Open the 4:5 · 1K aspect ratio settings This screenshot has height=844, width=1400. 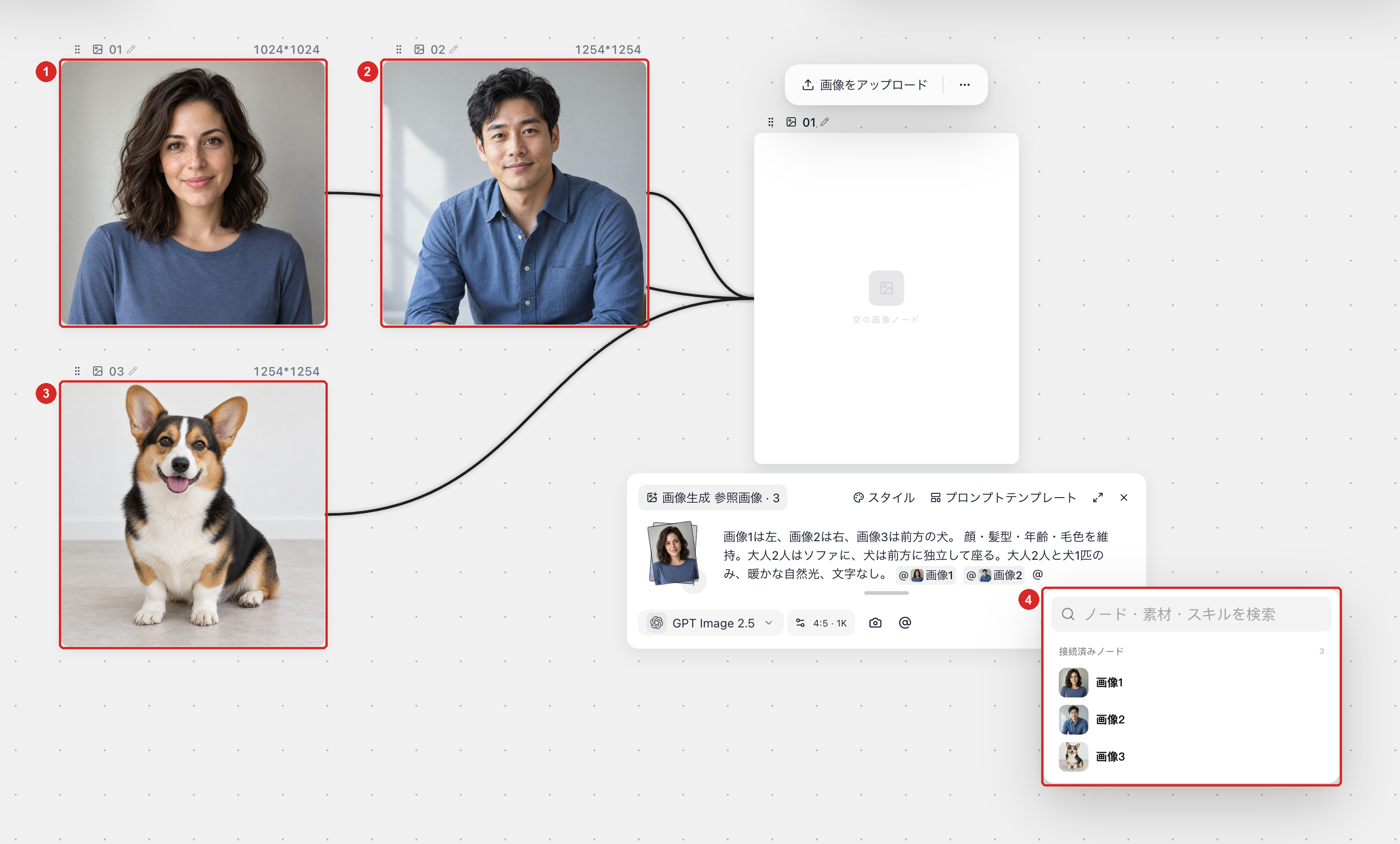click(821, 623)
